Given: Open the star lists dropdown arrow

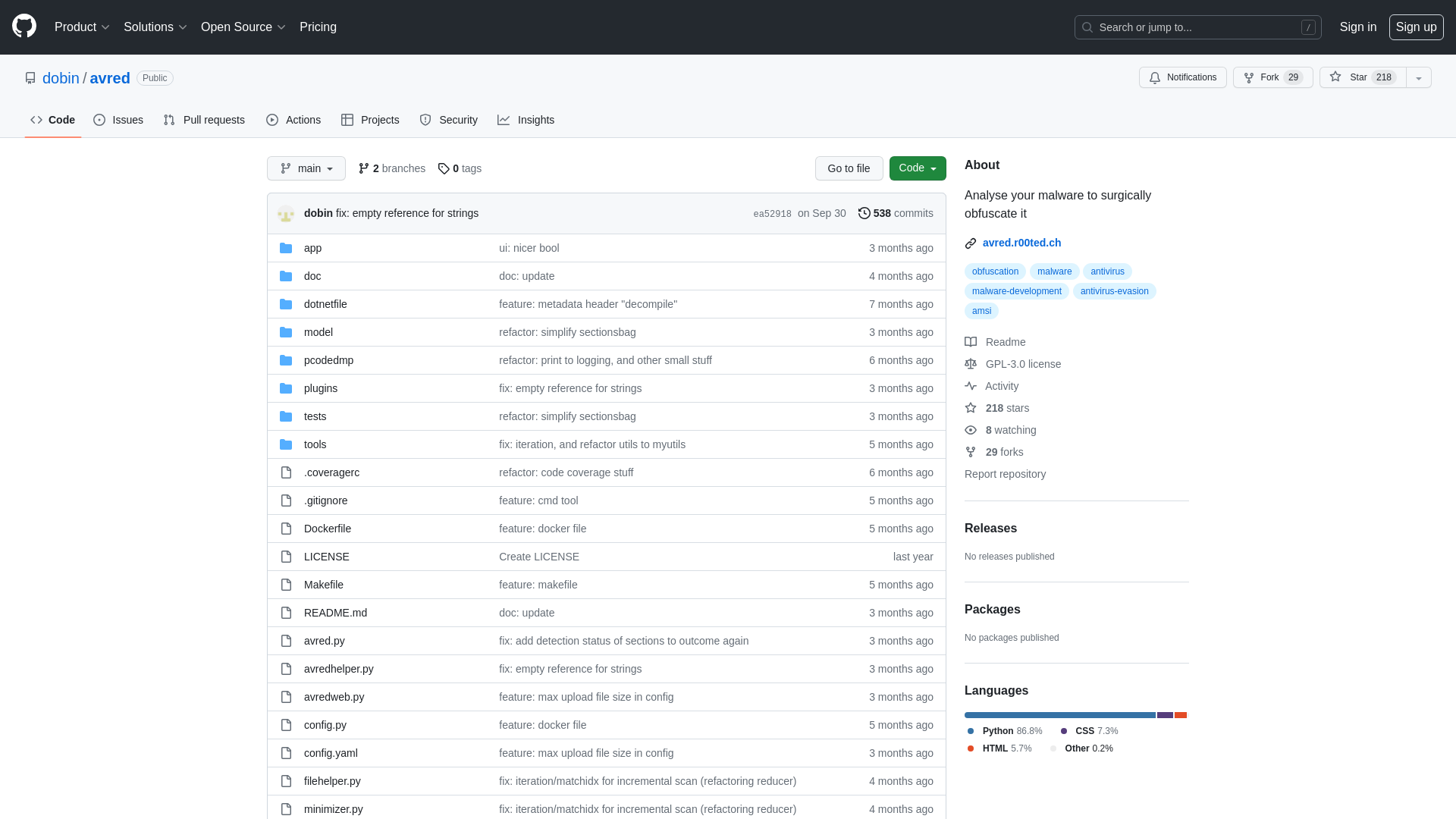Looking at the screenshot, I should [1419, 77].
